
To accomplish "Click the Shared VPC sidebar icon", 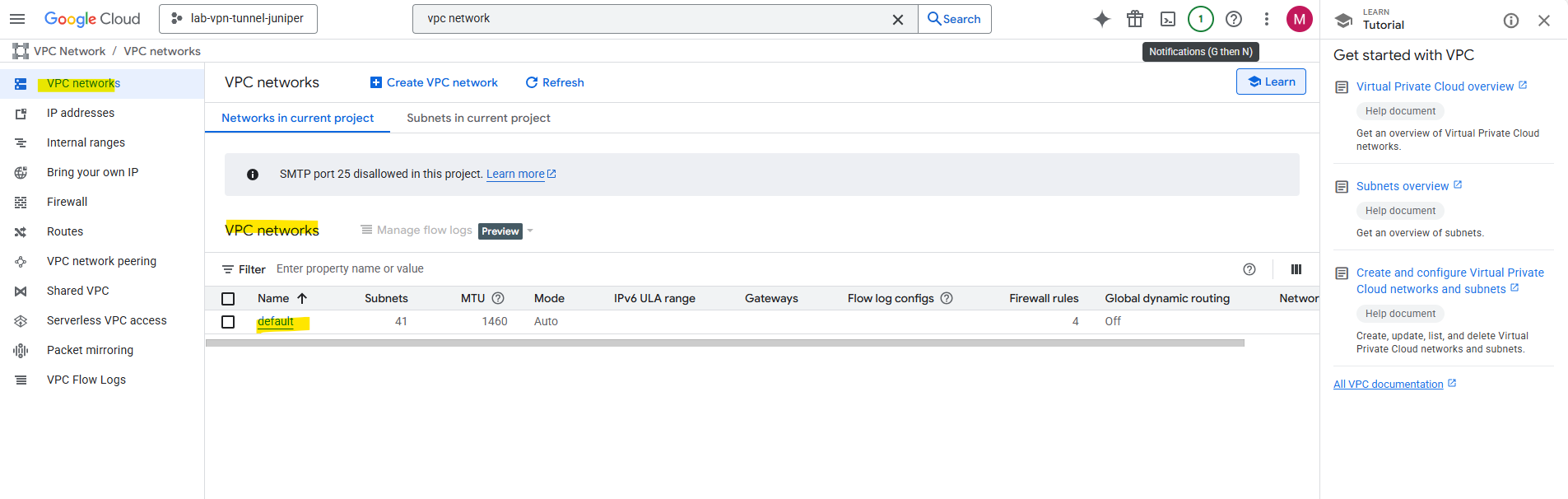I will pos(21,291).
